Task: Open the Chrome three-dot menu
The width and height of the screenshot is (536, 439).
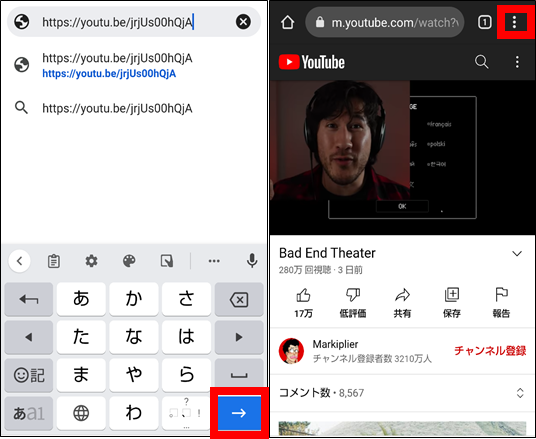Action: pos(514,22)
